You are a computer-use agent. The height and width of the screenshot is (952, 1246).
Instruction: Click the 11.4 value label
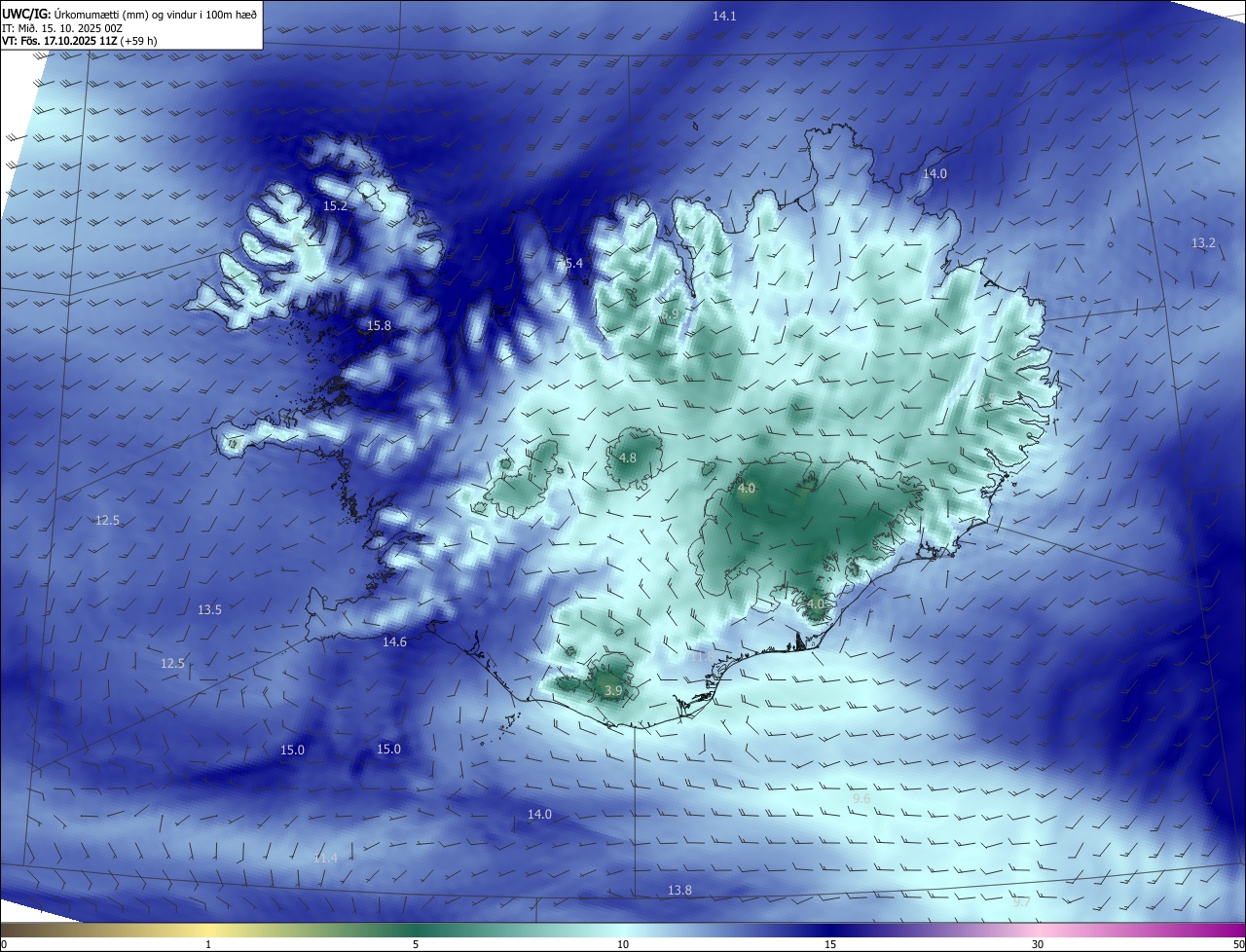pyautogui.click(x=325, y=858)
